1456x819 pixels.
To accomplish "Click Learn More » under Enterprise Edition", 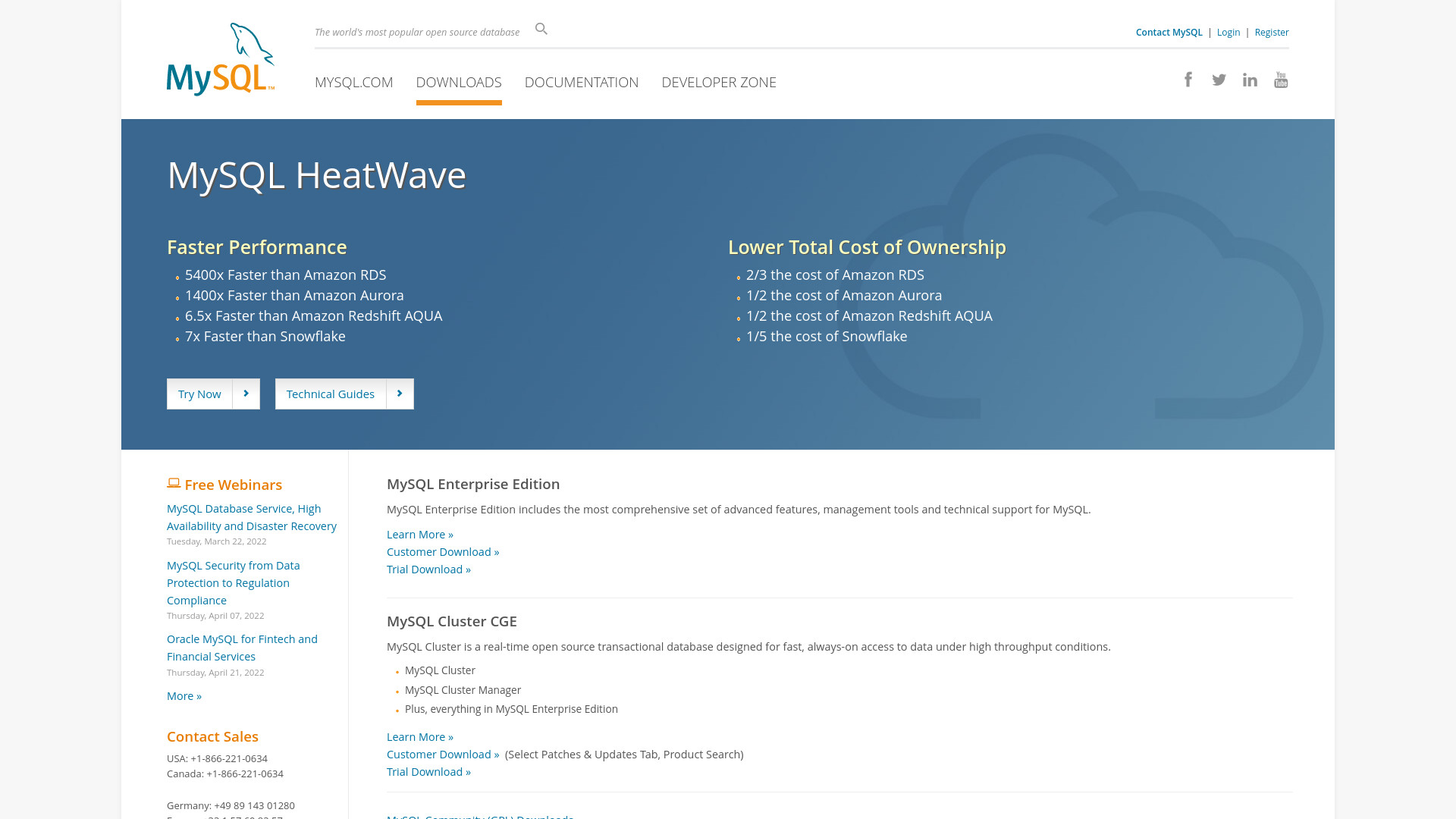I will click(420, 534).
